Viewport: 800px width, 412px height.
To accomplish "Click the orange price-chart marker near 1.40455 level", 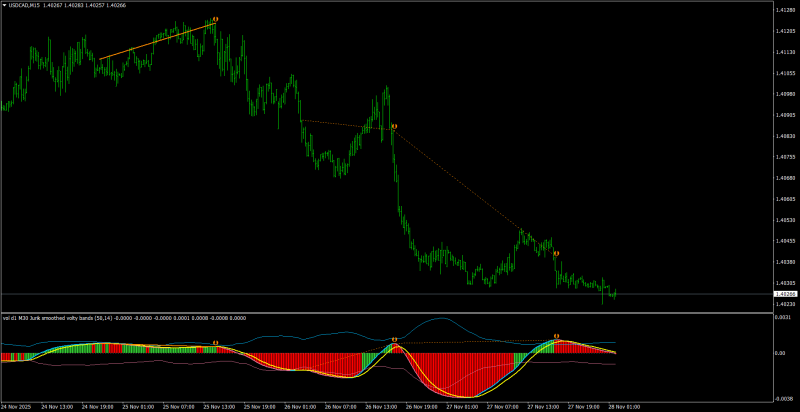I will pyautogui.click(x=557, y=253).
